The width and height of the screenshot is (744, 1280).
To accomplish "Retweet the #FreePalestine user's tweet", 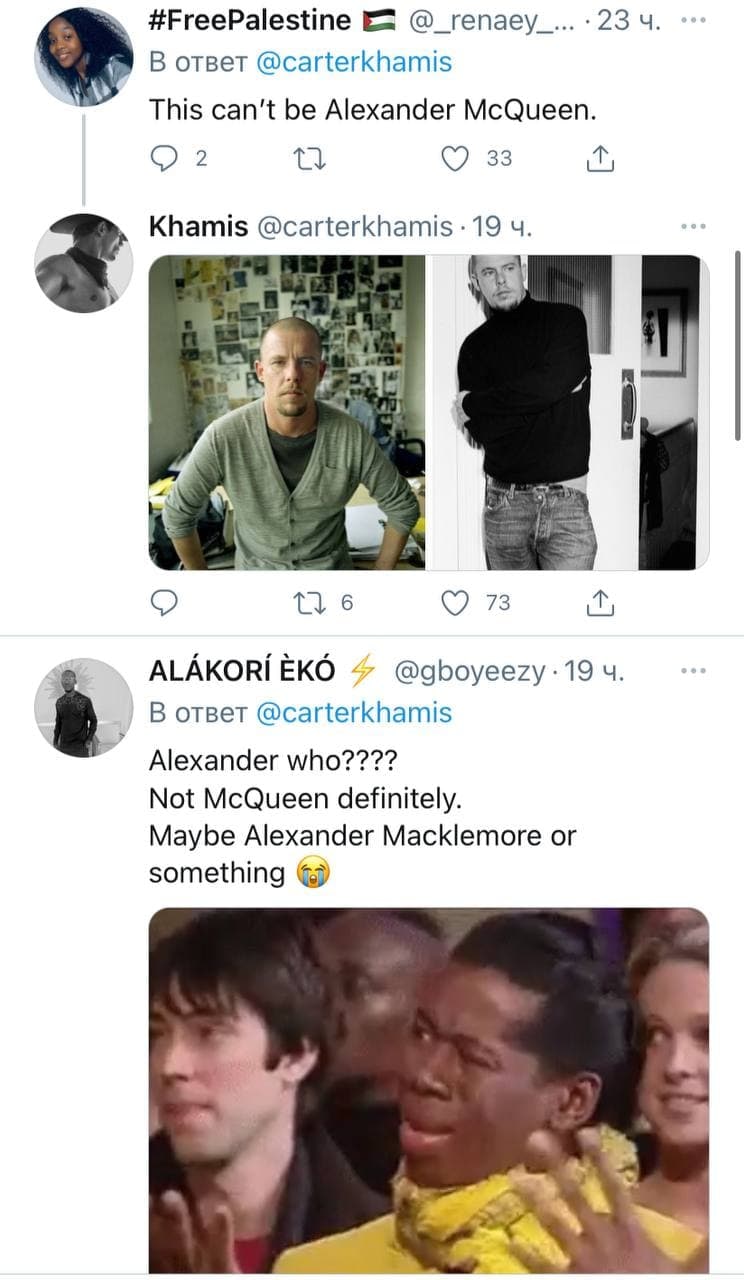I will click(x=311, y=158).
